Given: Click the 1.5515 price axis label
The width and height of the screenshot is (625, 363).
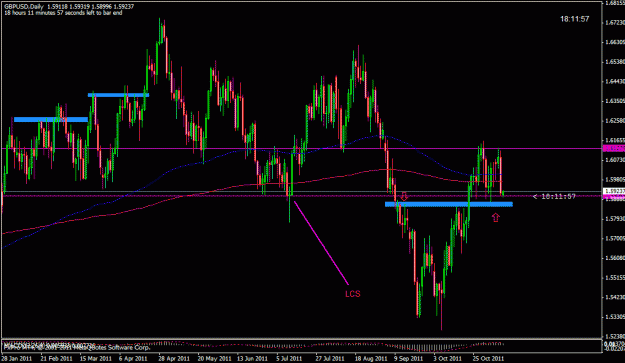Looking at the screenshot, I should pos(615,277).
